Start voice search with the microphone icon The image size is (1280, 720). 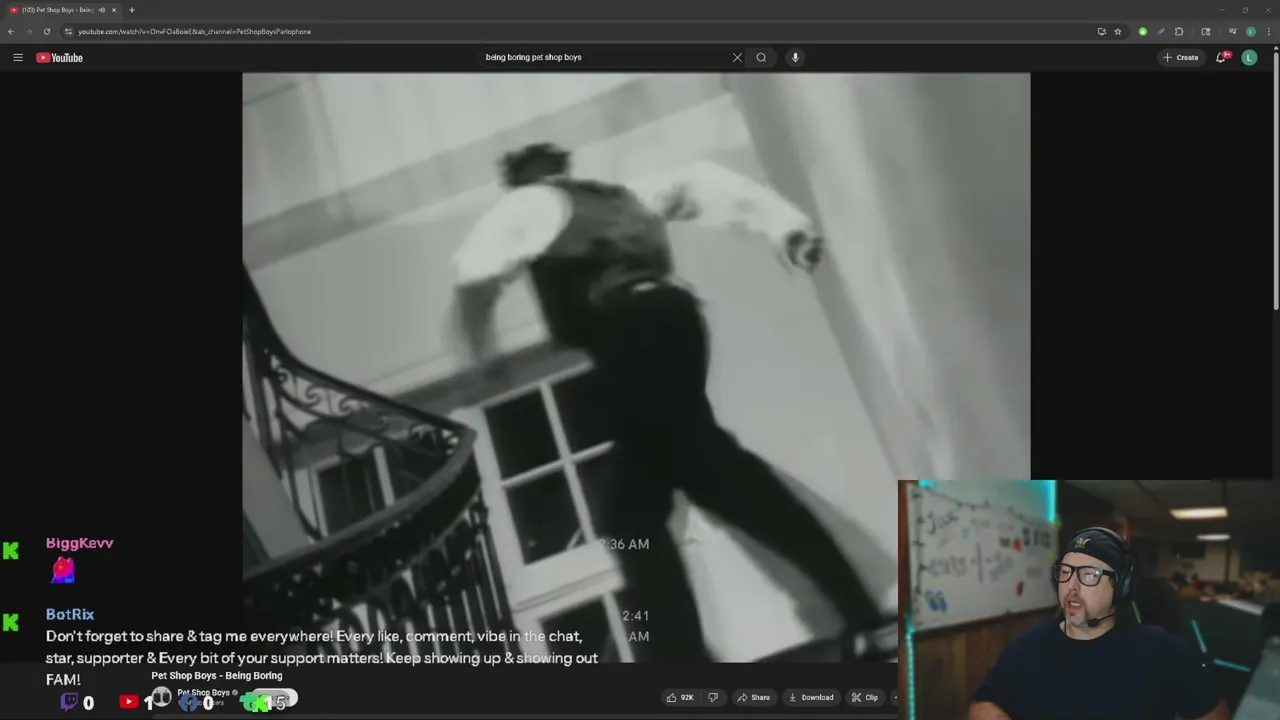(x=795, y=57)
